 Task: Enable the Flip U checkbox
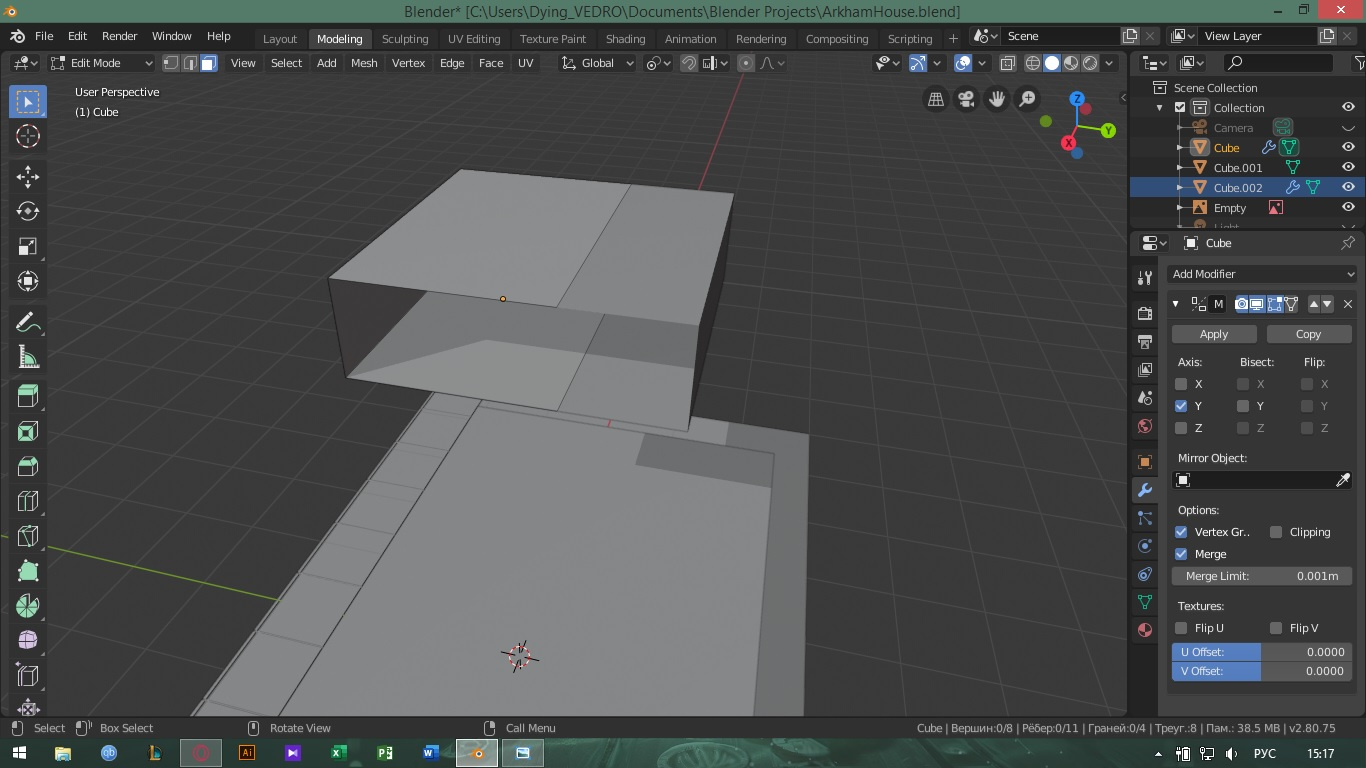pyautogui.click(x=1181, y=628)
